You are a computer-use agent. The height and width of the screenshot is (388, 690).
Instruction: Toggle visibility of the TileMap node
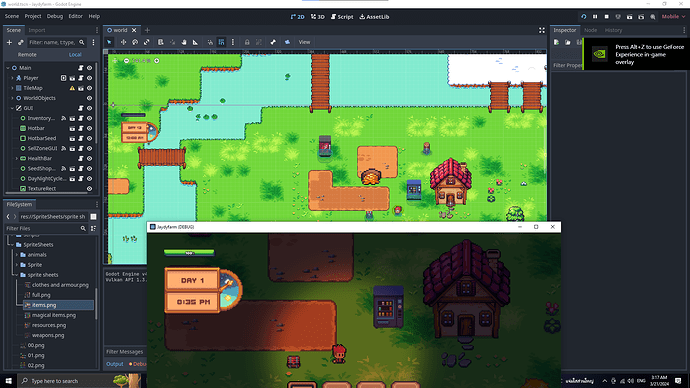point(89,88)
